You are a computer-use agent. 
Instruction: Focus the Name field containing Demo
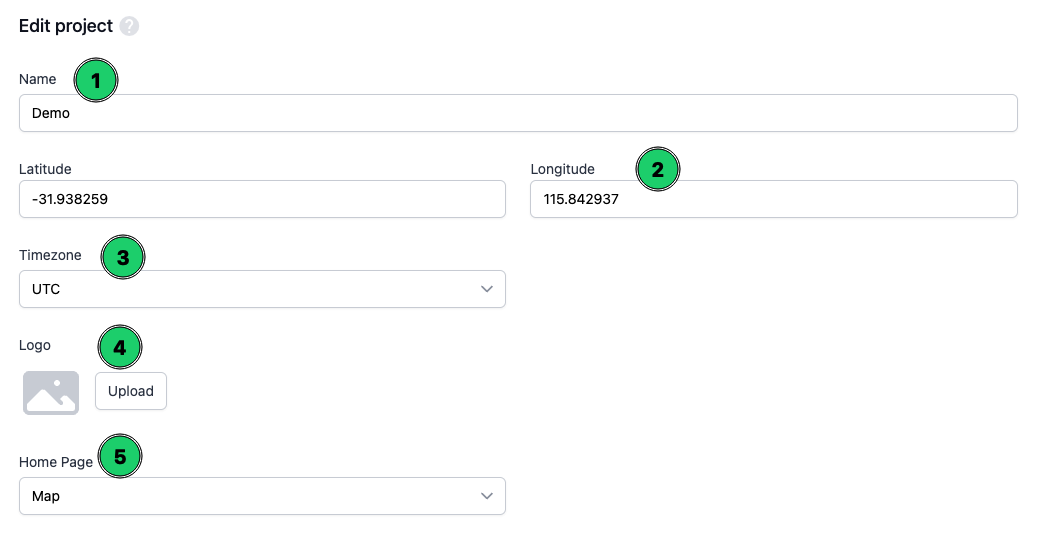518,113
